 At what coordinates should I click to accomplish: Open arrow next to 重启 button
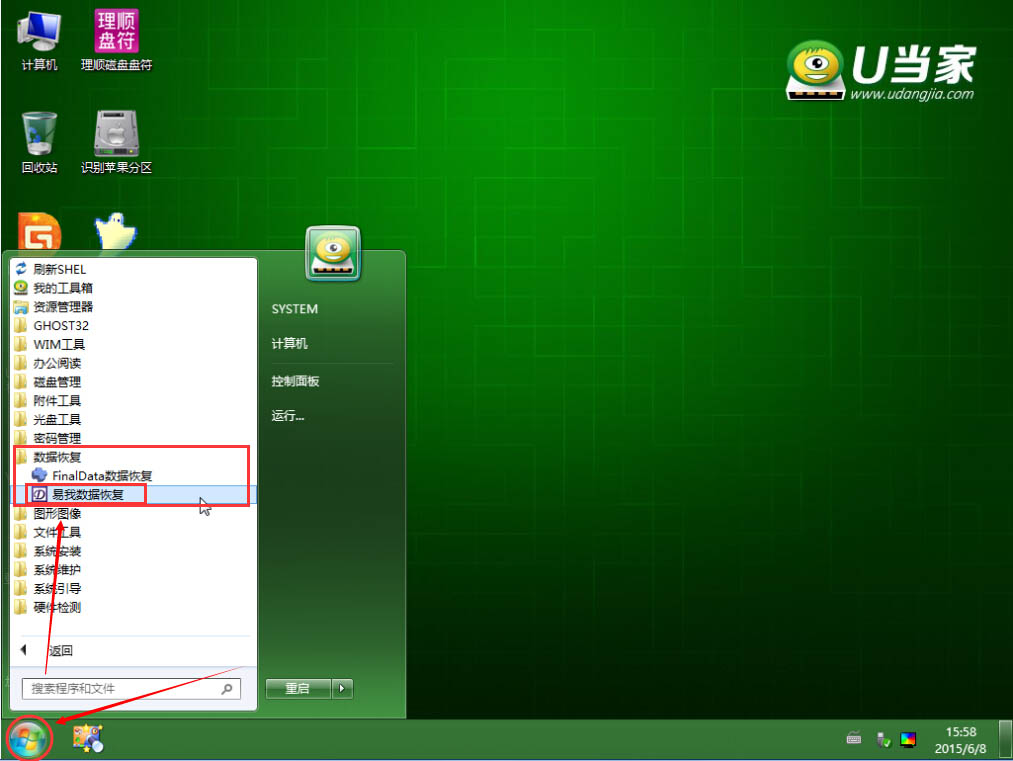click(343, 688)
